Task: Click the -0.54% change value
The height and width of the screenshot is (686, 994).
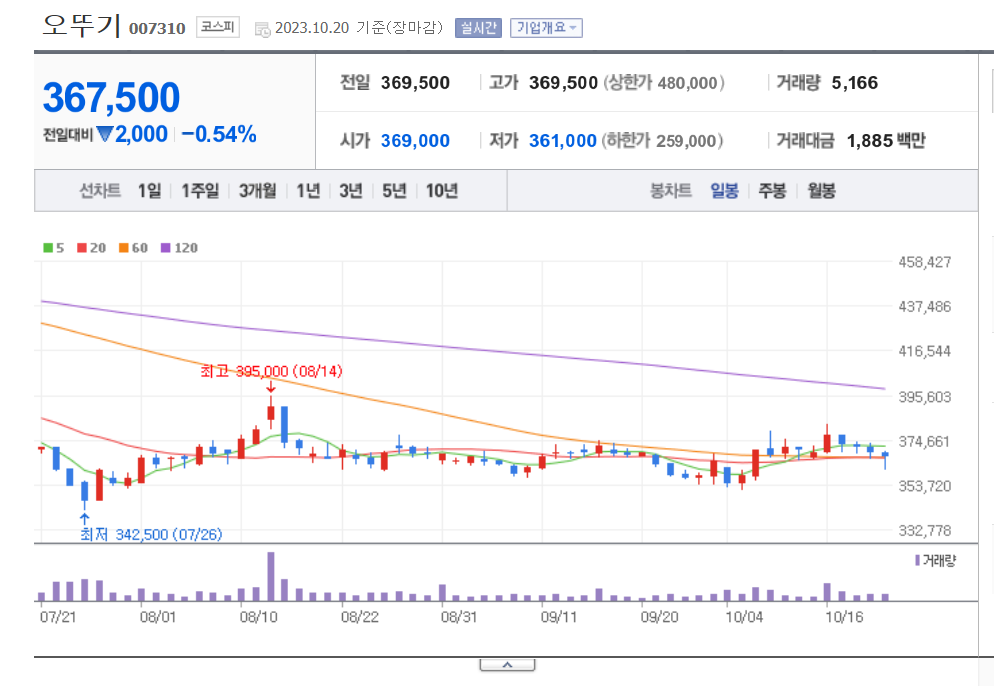Action: click(x=219, y=134)
